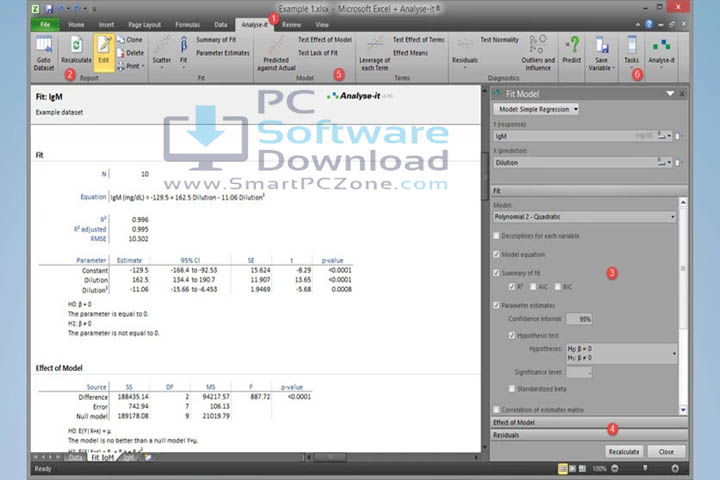Screen dimensions: 720x480
Task: Switch to Page Break Preview in status bar
Action: [x=582, y=469]
